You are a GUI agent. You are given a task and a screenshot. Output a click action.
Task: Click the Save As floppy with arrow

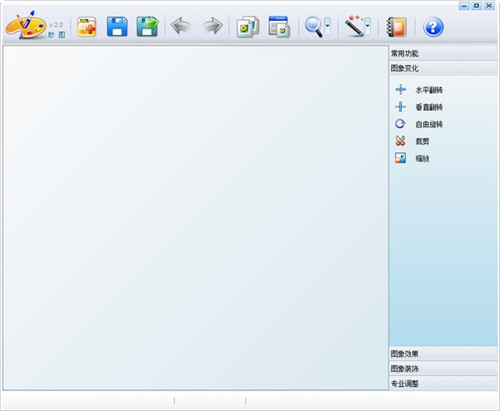point(147,26)
